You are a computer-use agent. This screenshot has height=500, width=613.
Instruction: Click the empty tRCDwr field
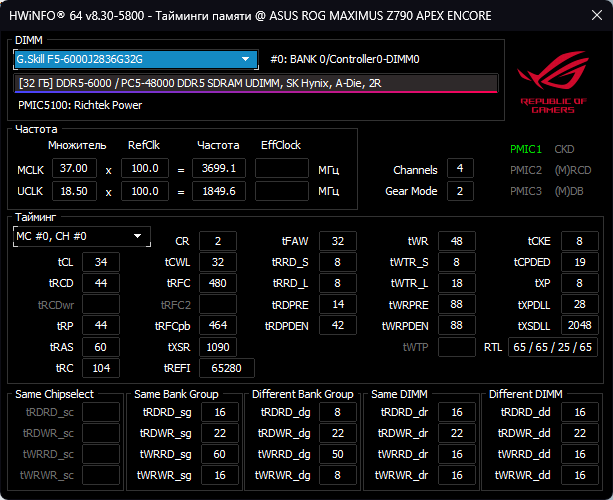pyautogui.click(x=101, y=304)
